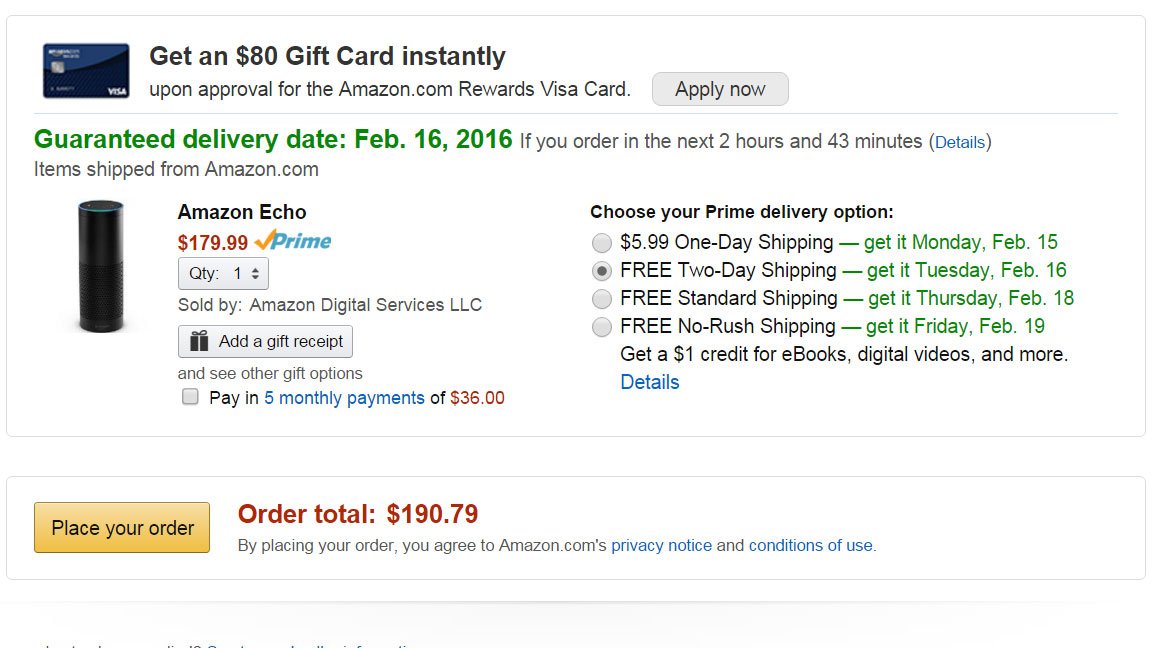Open Details link under No-Rush credit
1152x648 pixels.
(x=650, y=382)
